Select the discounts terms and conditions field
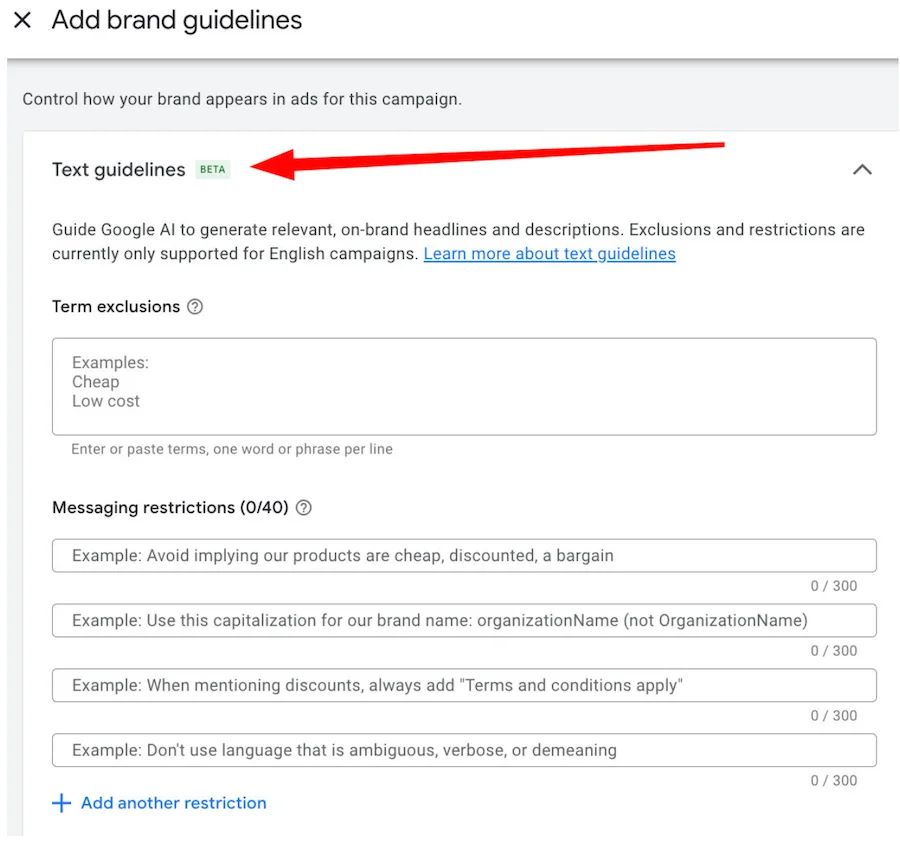Viewport: 900px width, 843px height. coord(464,686)
